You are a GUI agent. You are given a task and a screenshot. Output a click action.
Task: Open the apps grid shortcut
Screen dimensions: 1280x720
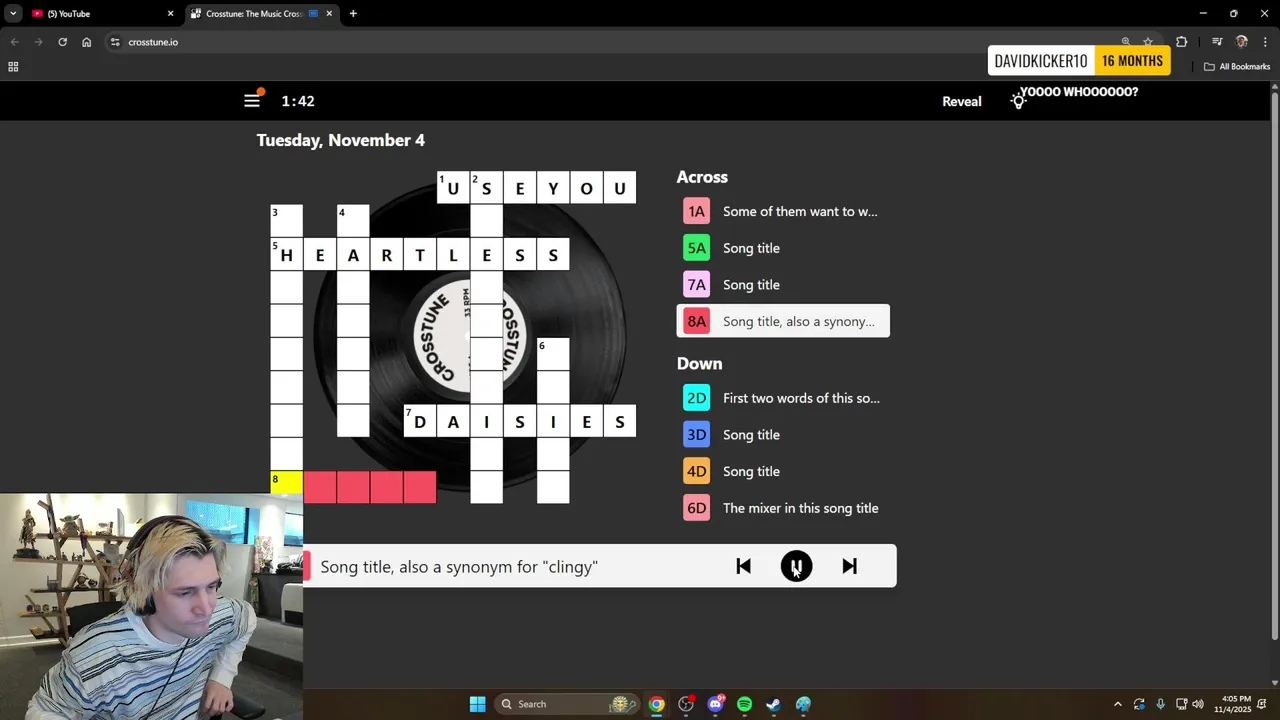click(13, 67)
